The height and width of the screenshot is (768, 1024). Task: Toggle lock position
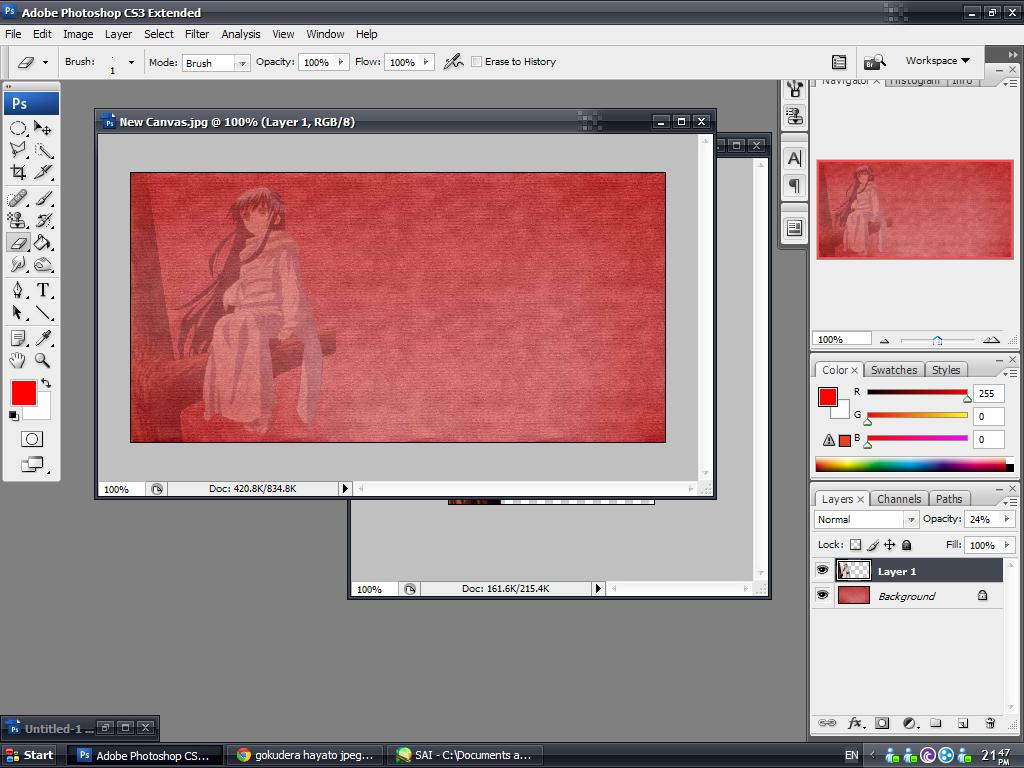(889, 545)
